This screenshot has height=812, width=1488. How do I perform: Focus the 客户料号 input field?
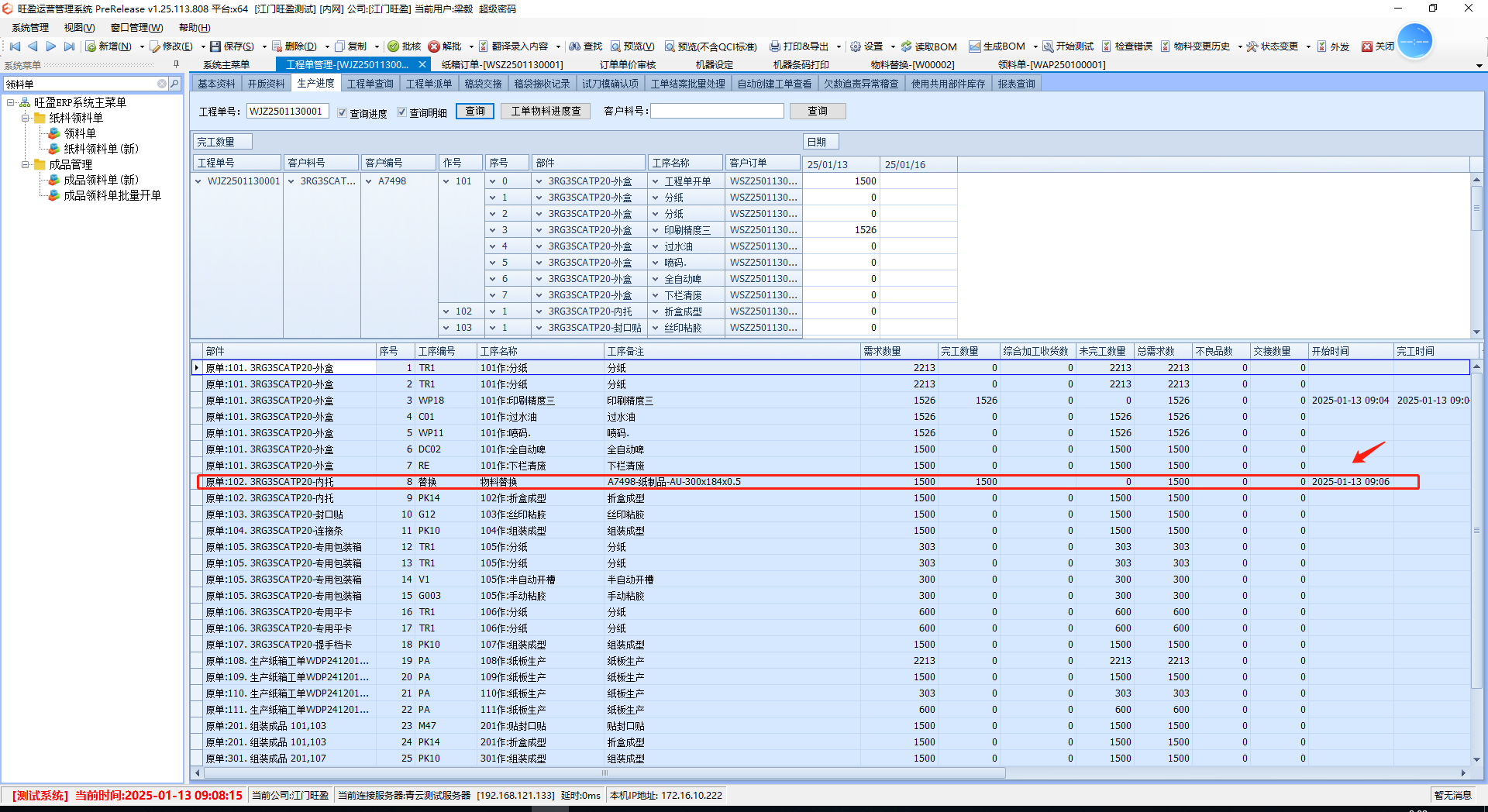pyautogui.click(x=717, y=112)
